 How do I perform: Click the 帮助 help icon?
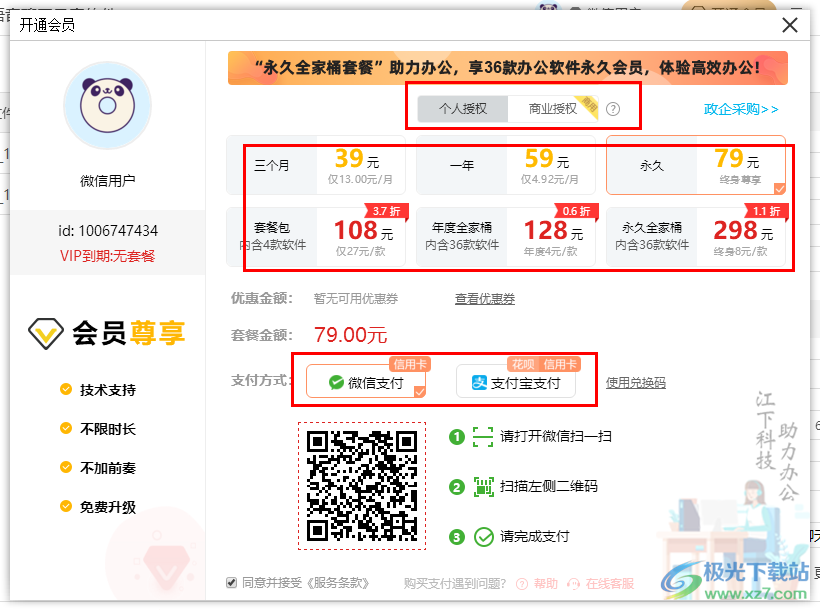point(522,583)
